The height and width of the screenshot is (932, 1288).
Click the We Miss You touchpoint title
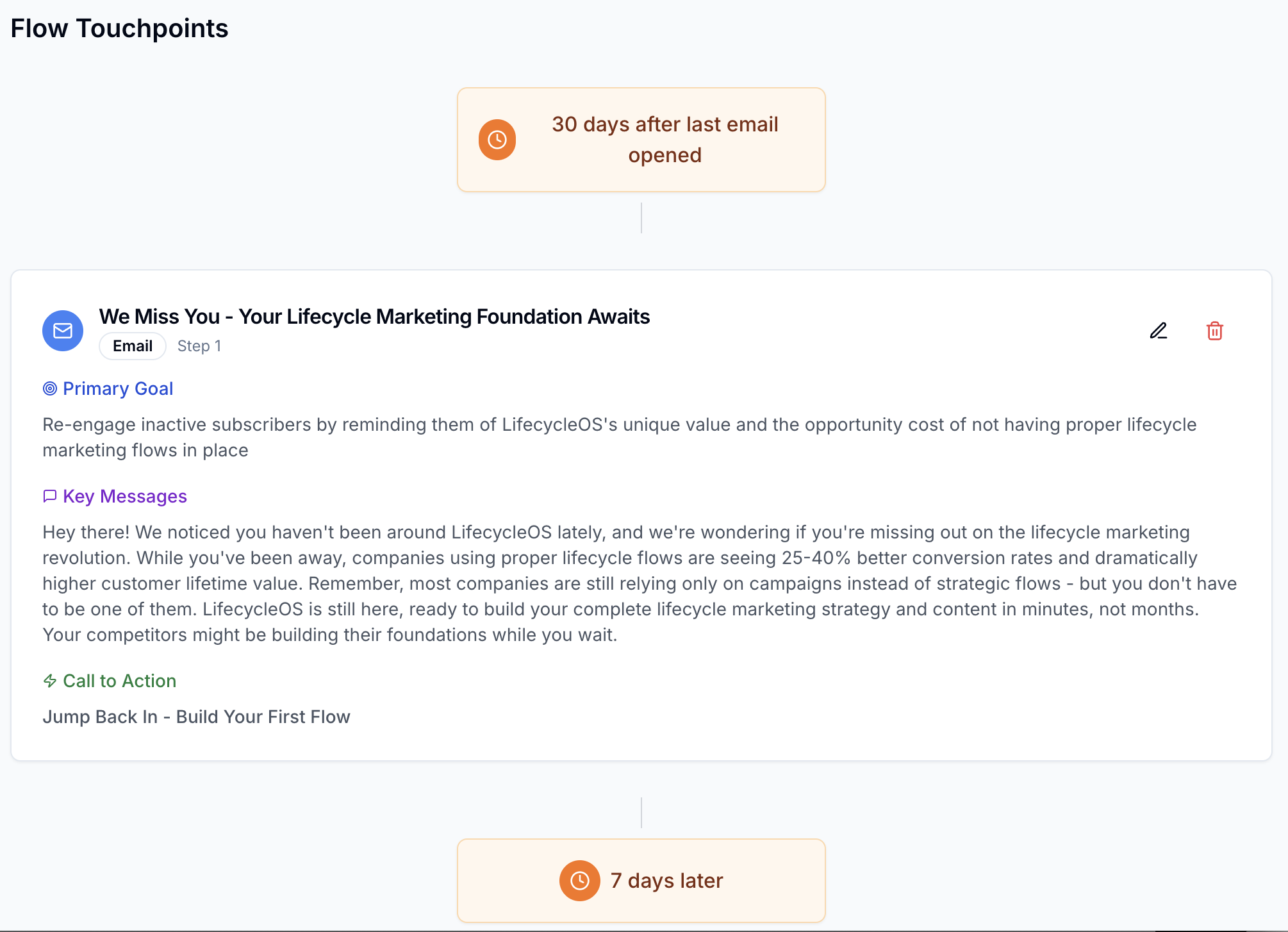pos(374,317)
